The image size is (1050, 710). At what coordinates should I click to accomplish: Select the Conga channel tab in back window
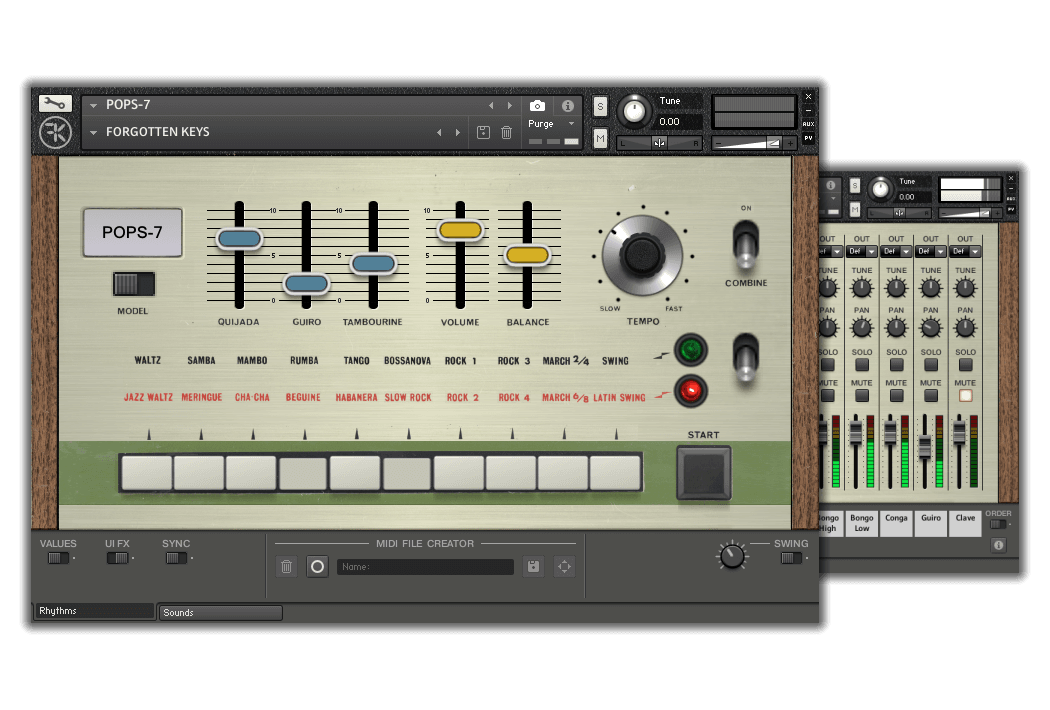pos(896,523)
